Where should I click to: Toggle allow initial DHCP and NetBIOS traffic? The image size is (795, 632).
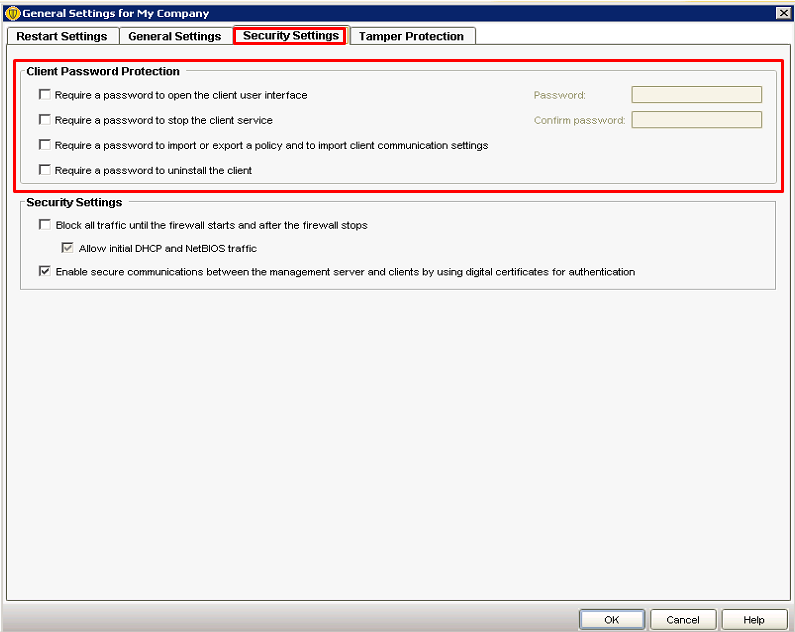[68, 248]
